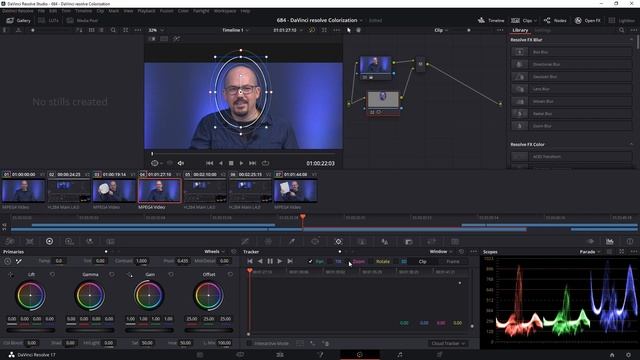Expand the scopes panel to full view
The image size is (640, 360).
621,252
